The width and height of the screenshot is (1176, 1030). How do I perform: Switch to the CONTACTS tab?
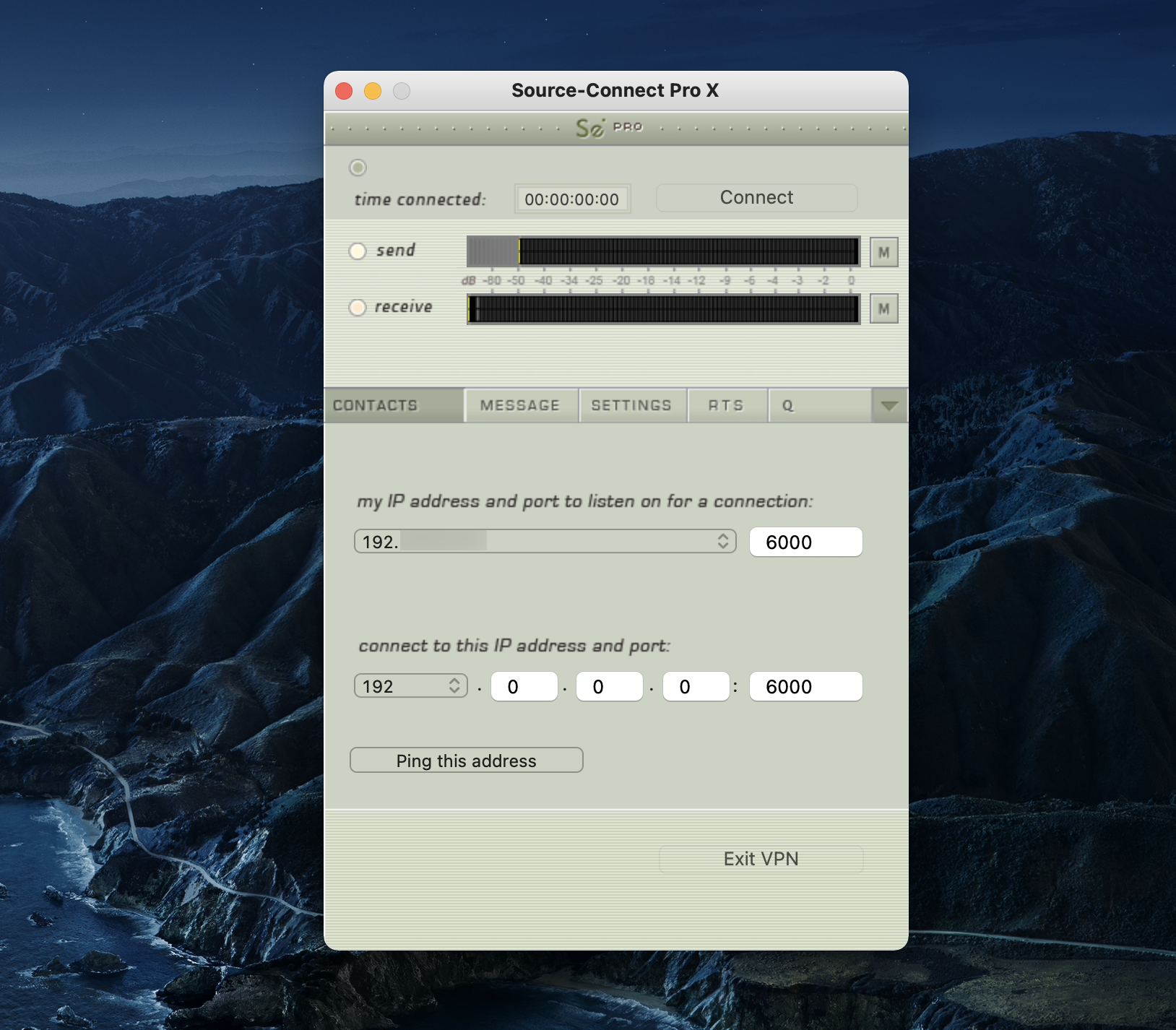(376, 406)
